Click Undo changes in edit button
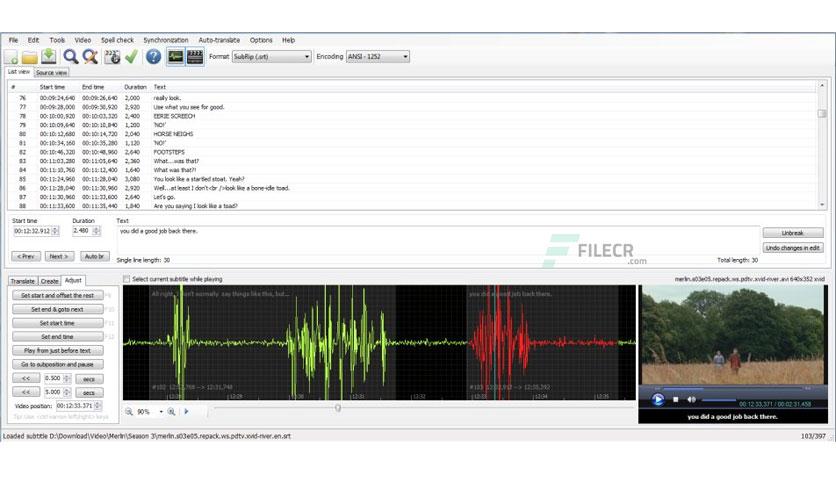Screen dimensions: 836x484 [x=793, y=248]
